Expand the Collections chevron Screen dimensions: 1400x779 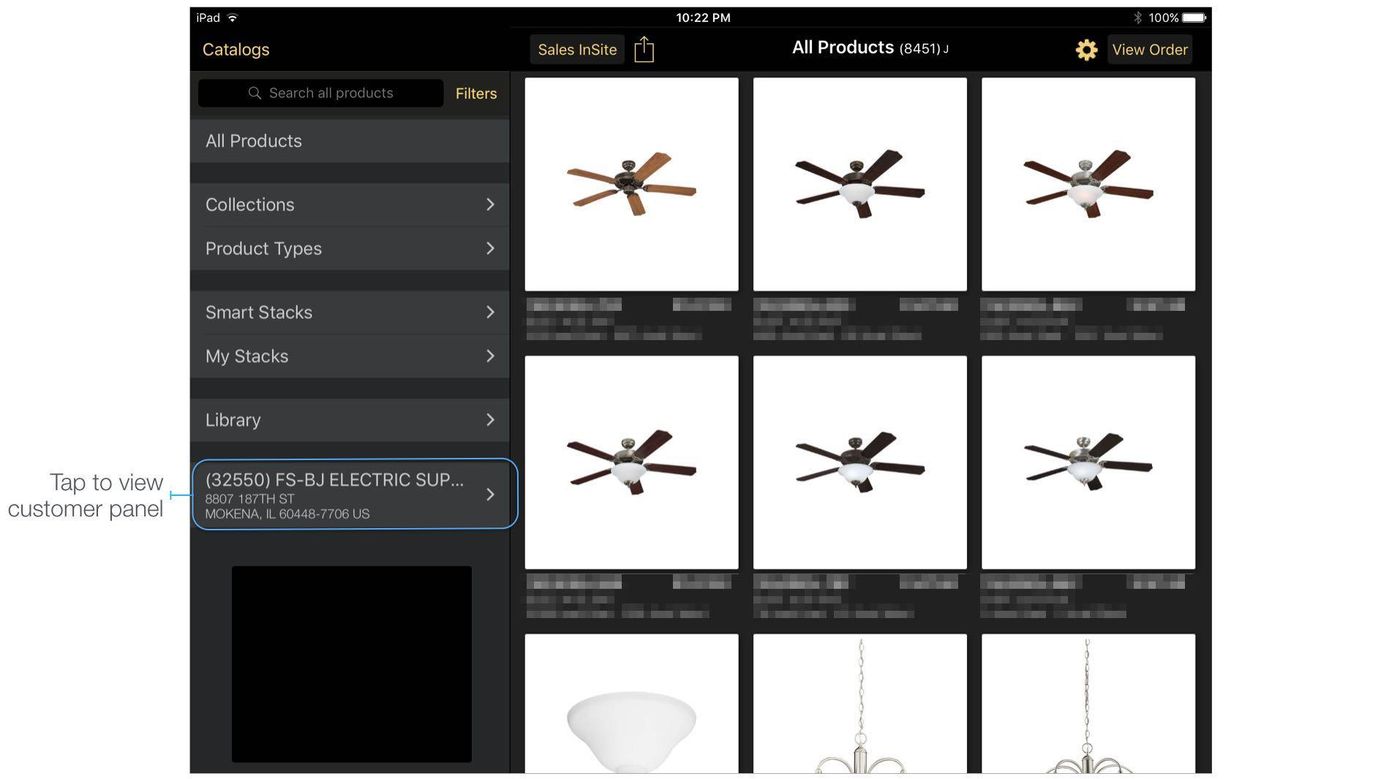(x=490, y=204)
